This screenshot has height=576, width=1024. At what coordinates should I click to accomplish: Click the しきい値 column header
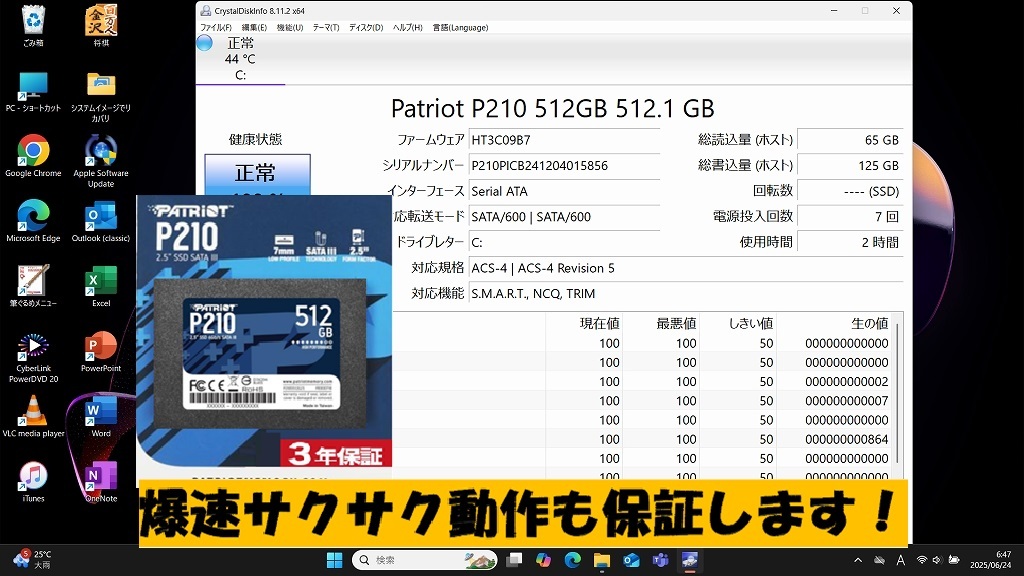pyautogui.click(x=737, y=323)
